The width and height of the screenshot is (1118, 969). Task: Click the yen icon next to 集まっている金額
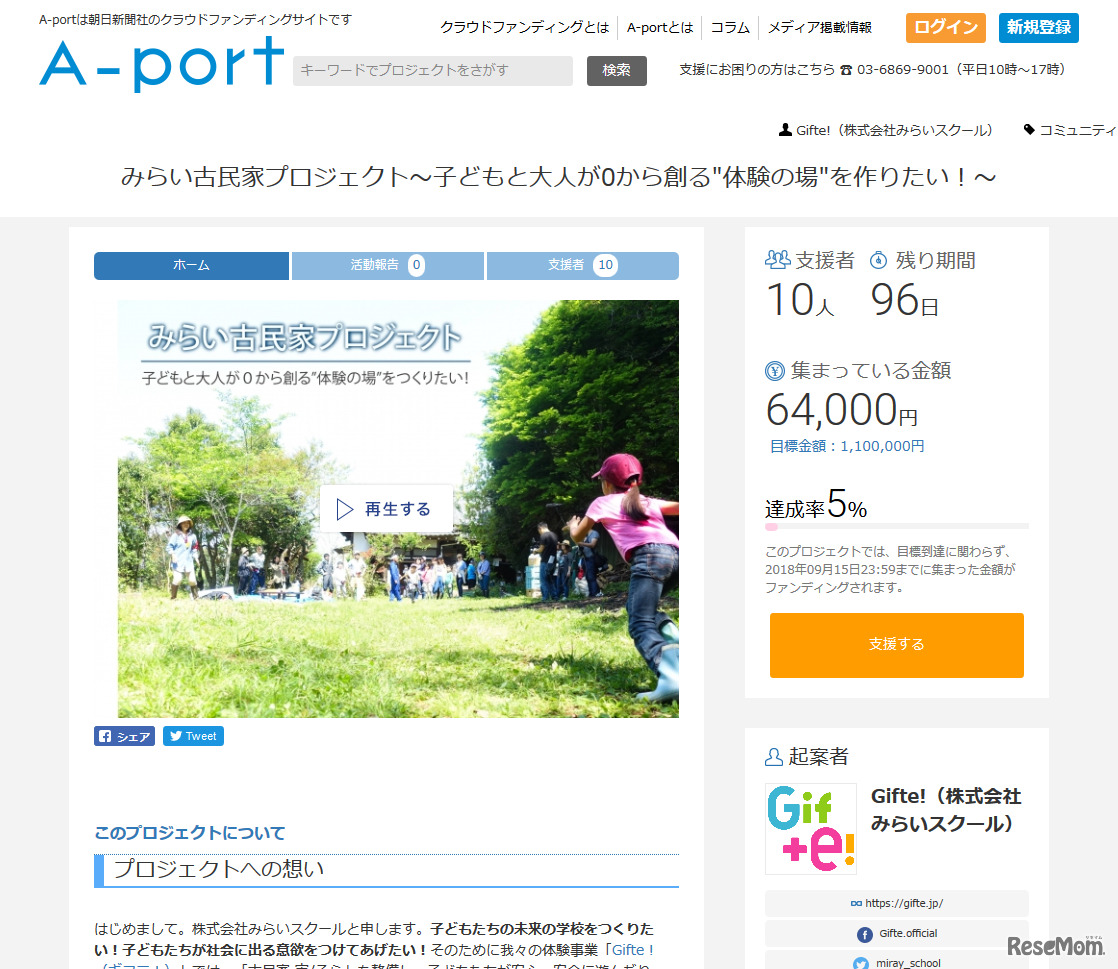coord(775,370)
